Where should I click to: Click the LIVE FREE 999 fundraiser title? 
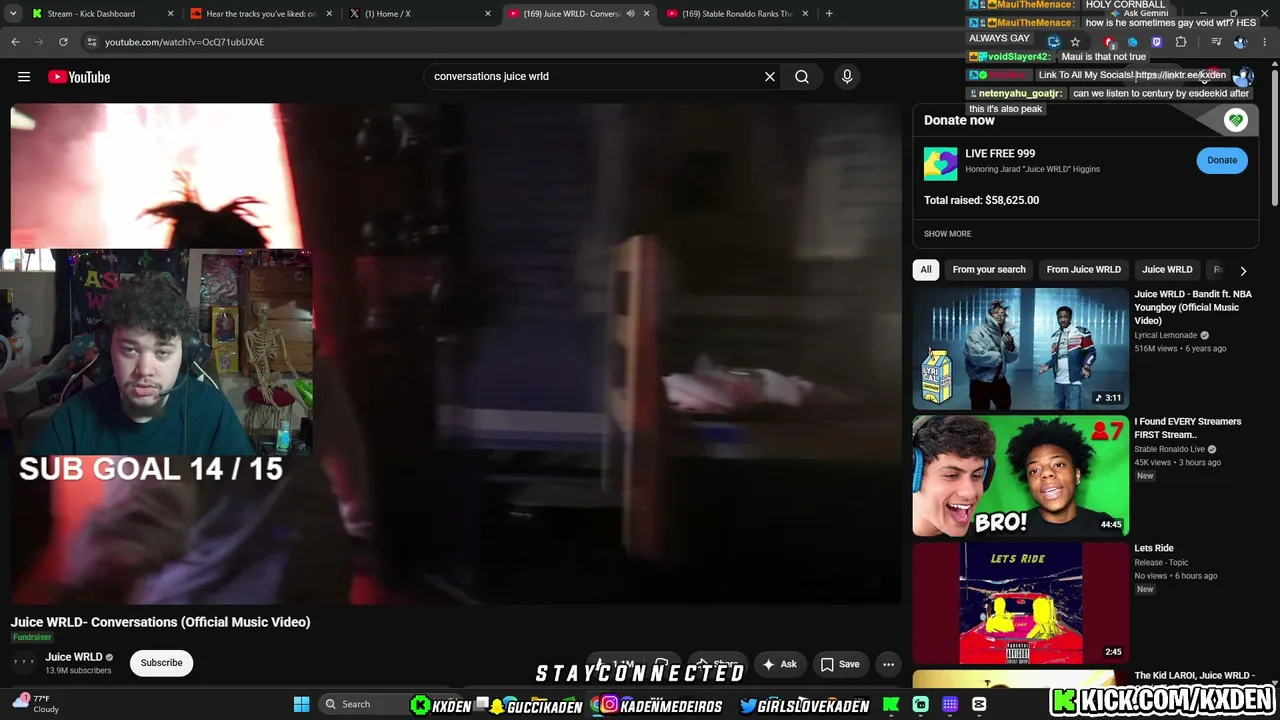click(x=1000, y=154)
